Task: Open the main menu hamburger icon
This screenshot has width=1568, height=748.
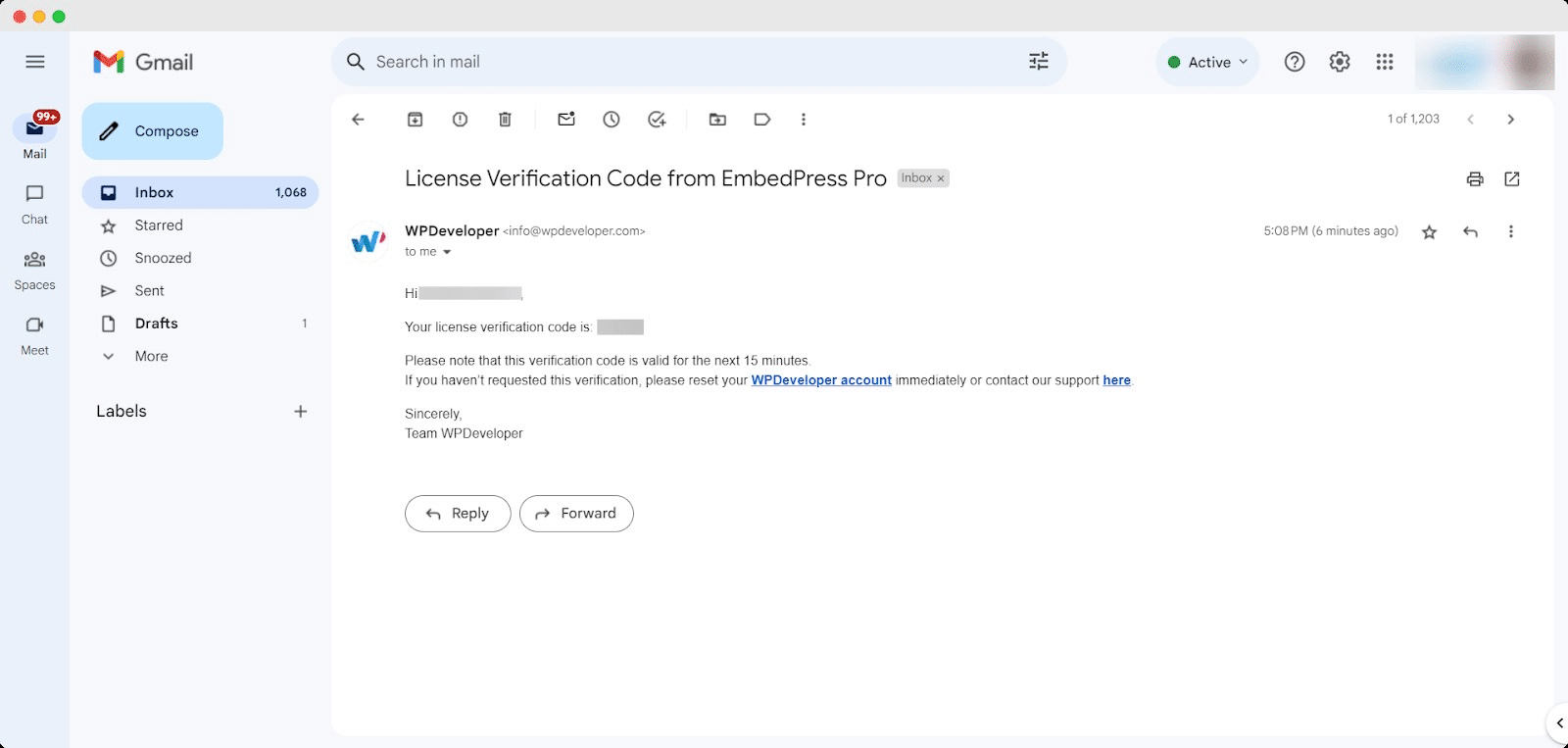Action: (x=35, y=62)
